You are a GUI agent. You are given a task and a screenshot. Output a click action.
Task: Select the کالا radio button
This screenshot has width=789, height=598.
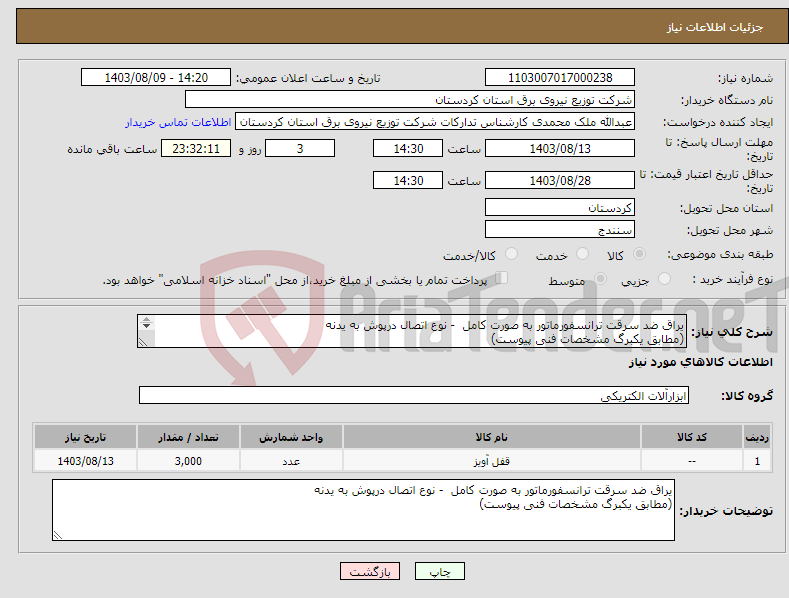coord(639,254)
